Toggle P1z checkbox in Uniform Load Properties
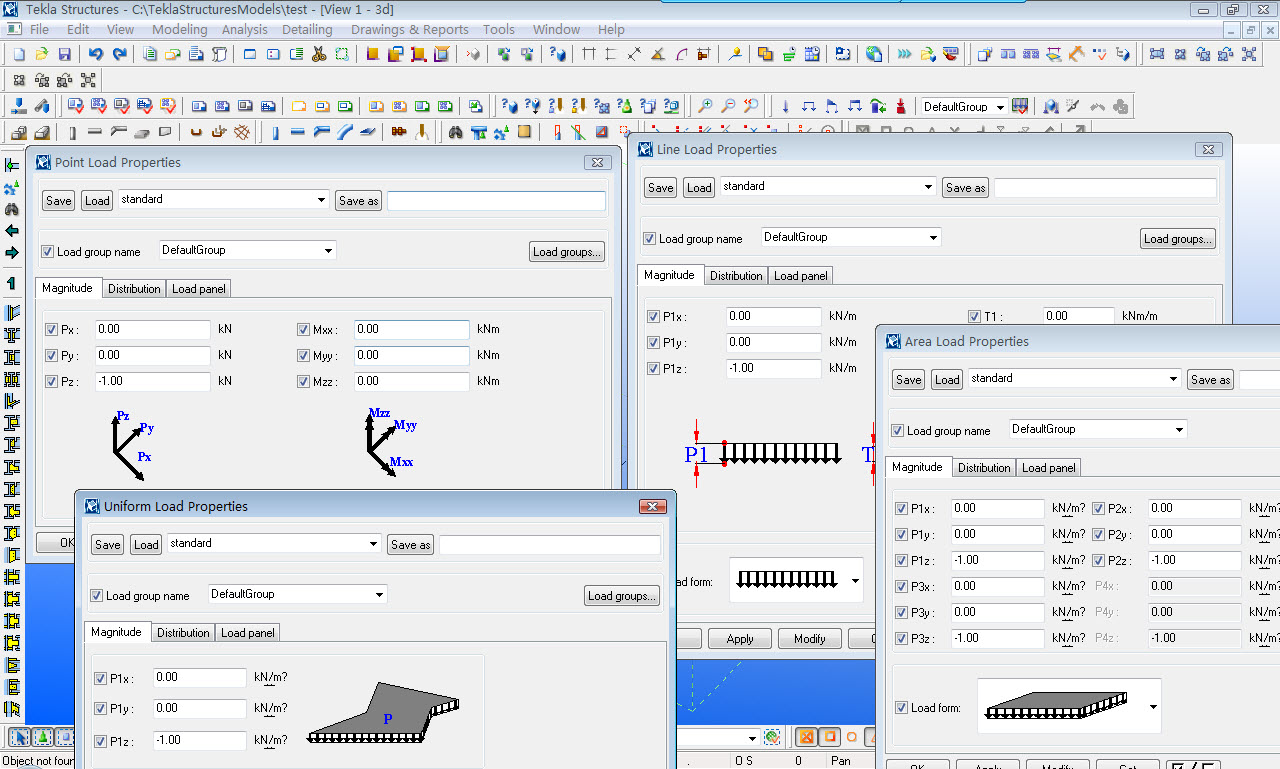 [100, 741]
